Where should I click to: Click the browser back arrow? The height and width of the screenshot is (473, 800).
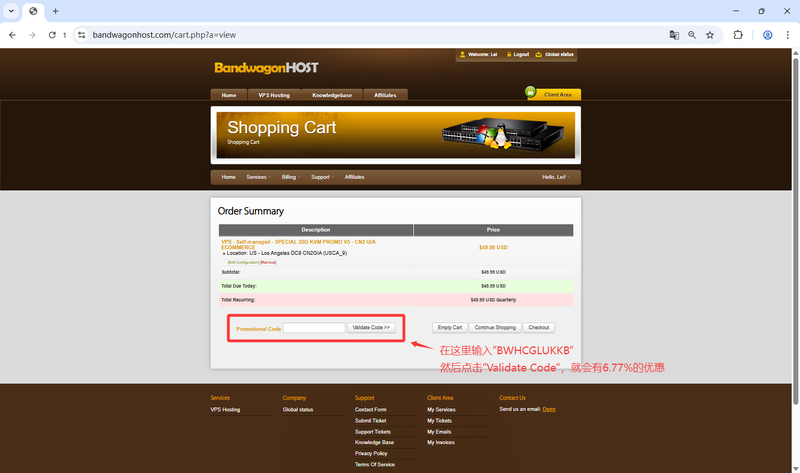coord(12,34)
